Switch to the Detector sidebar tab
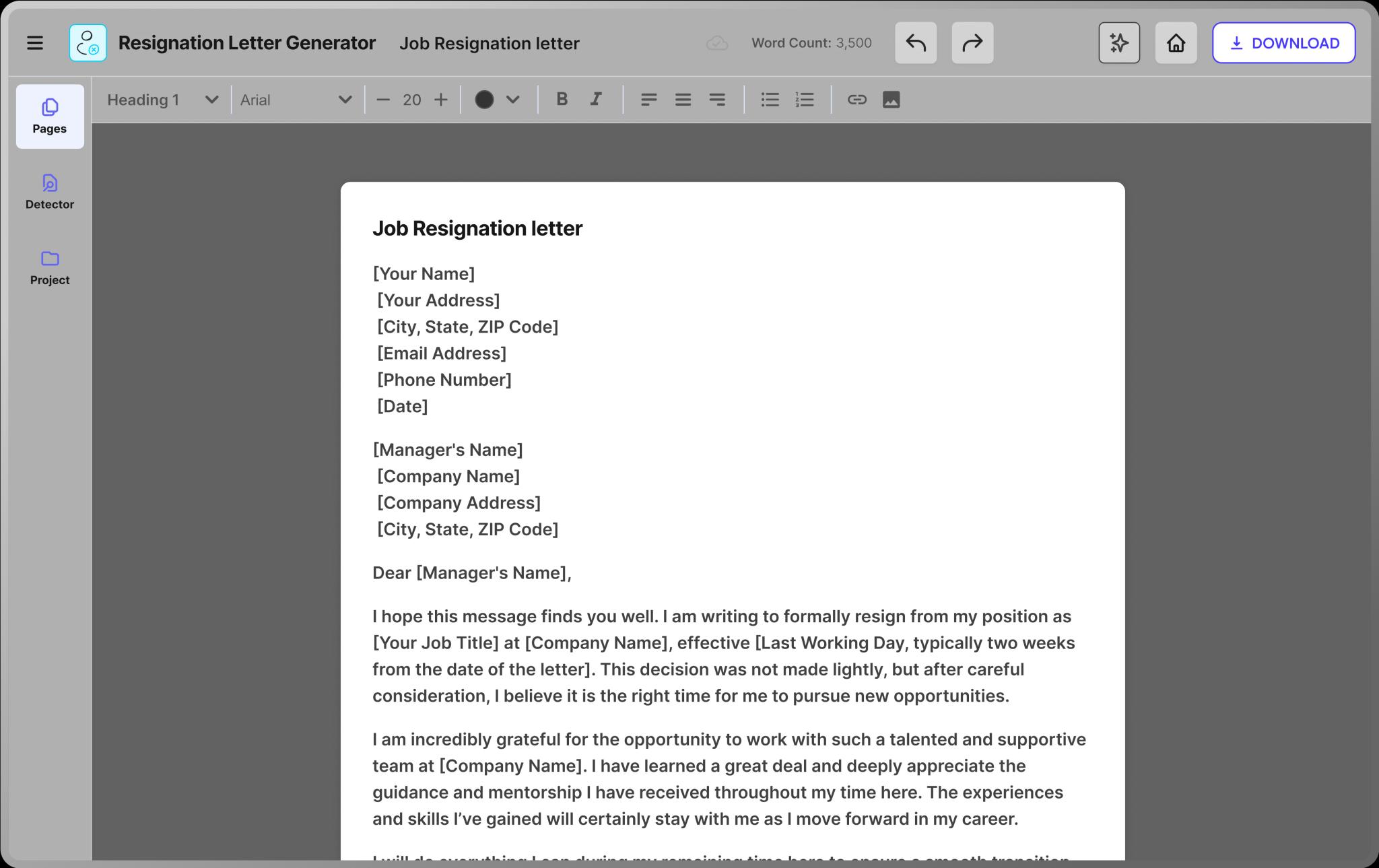 pos(50,192)
